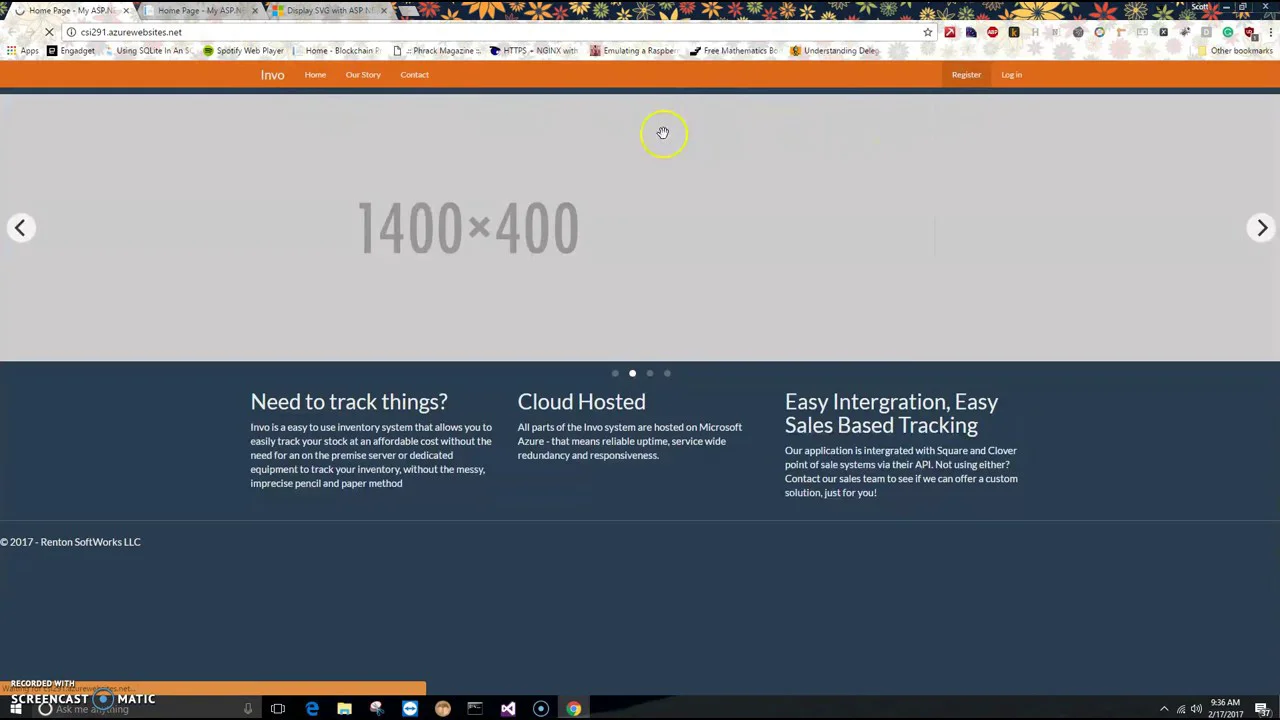Select the first carousel indicator dot

pos(615,373)
